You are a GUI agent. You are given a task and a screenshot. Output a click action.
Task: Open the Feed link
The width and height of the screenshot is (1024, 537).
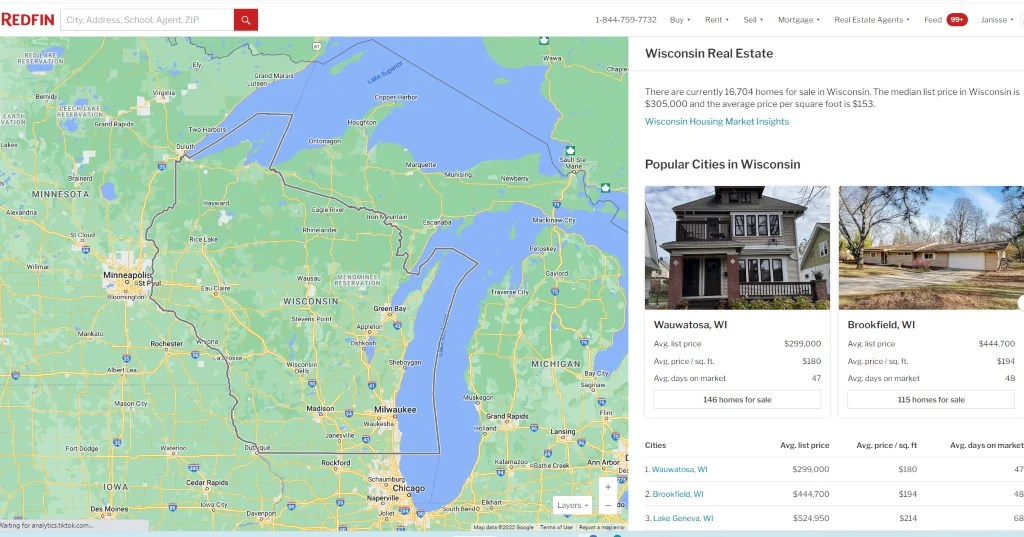[933, 20]
